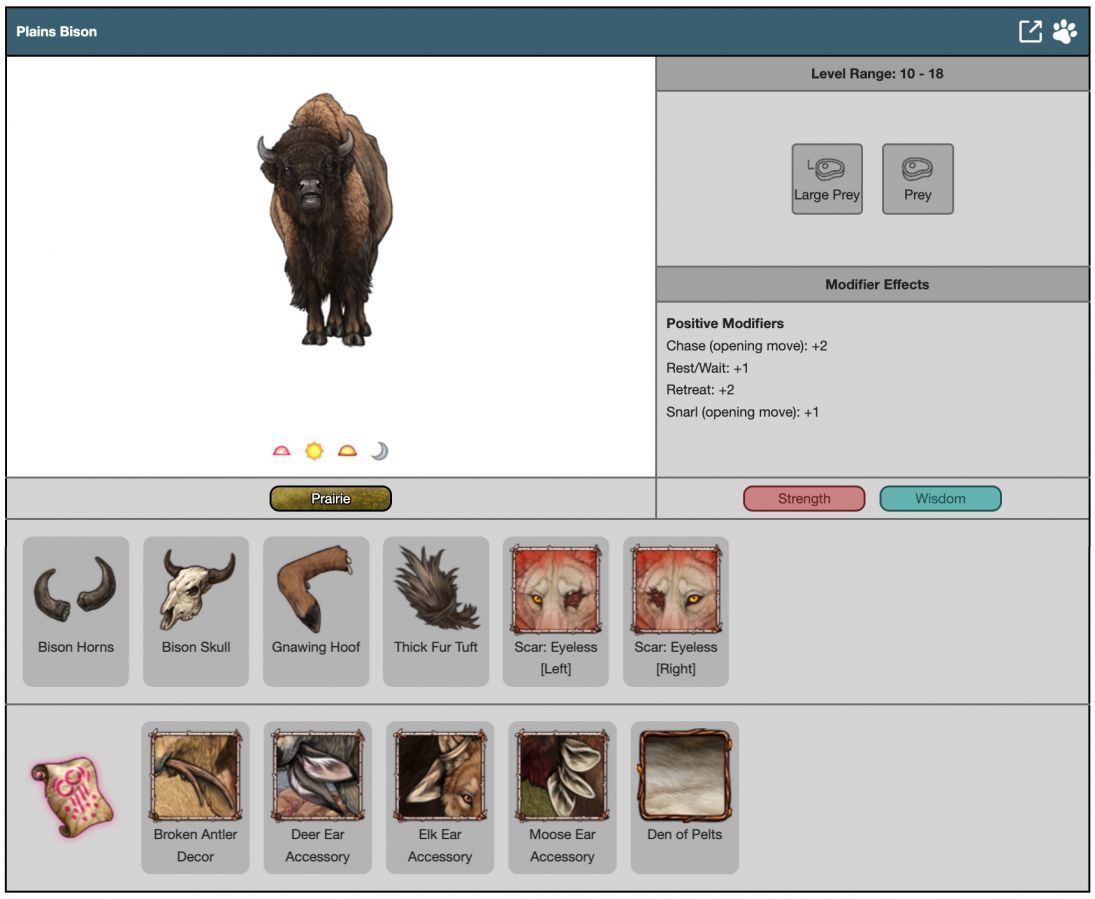Click the crescent moon night icon
1095x899 pixels.
(x=379, y=451)
